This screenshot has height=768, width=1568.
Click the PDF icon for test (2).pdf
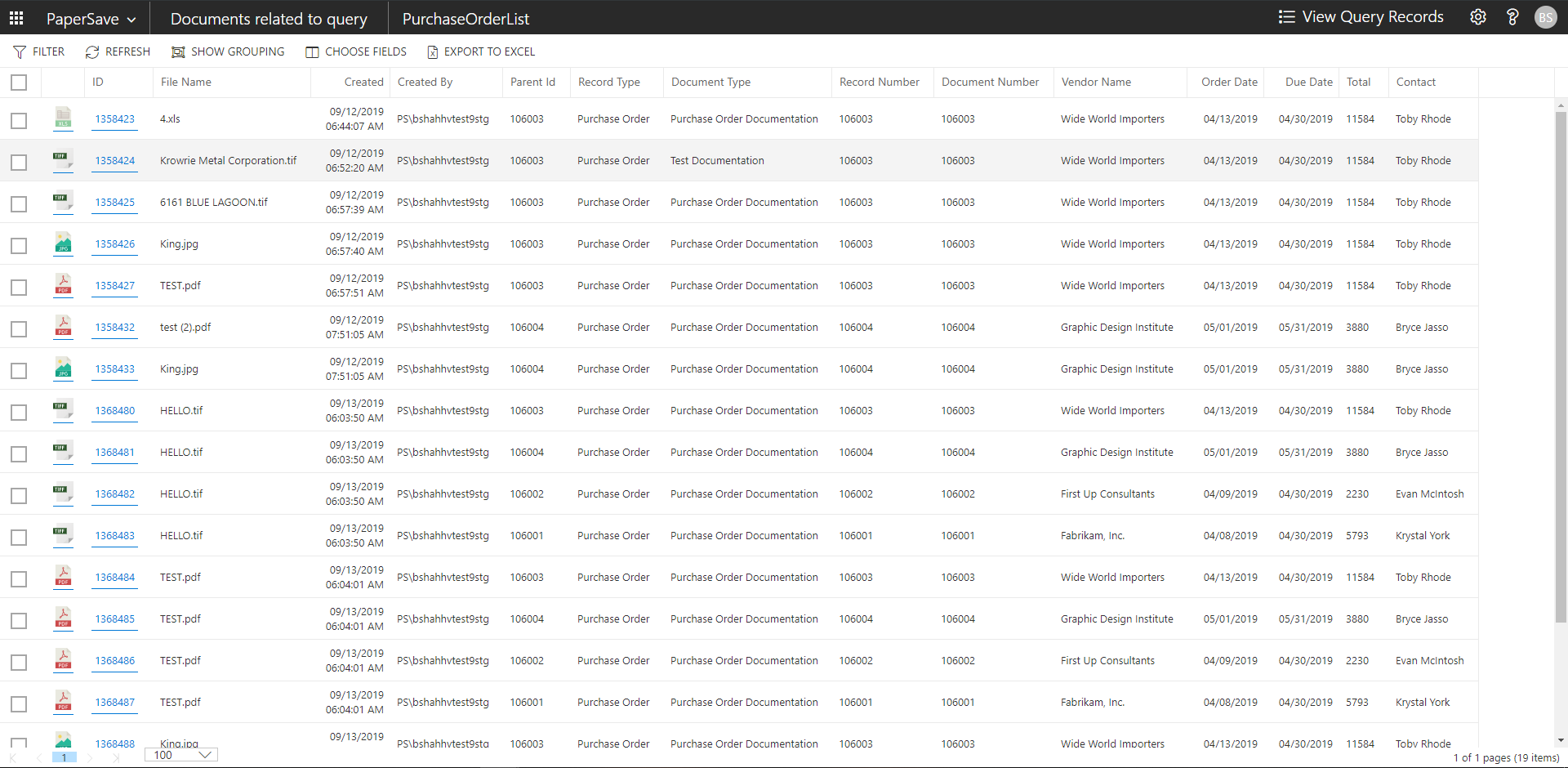coord(63,327)
